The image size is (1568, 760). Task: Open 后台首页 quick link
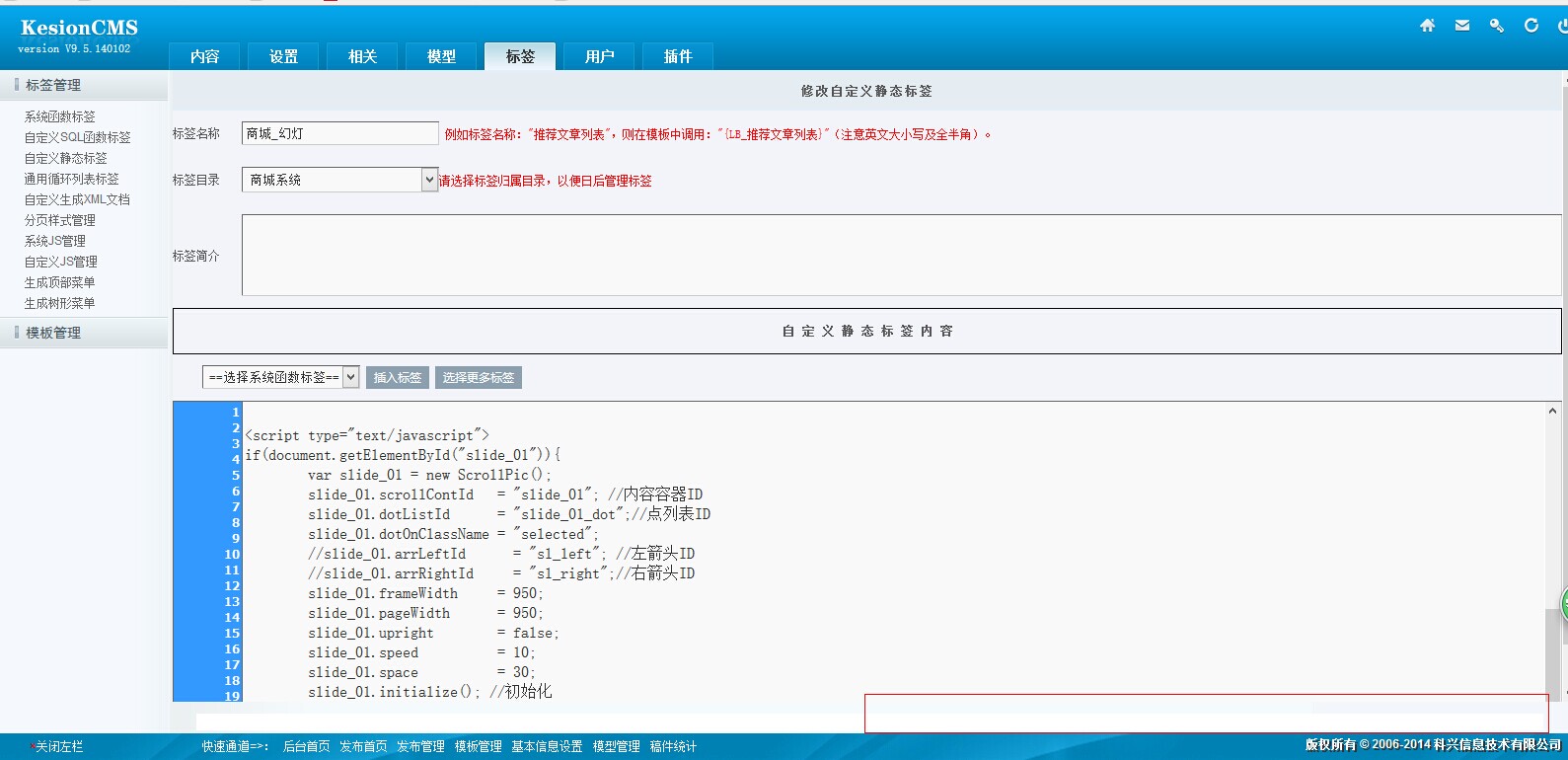pos(306,746)
